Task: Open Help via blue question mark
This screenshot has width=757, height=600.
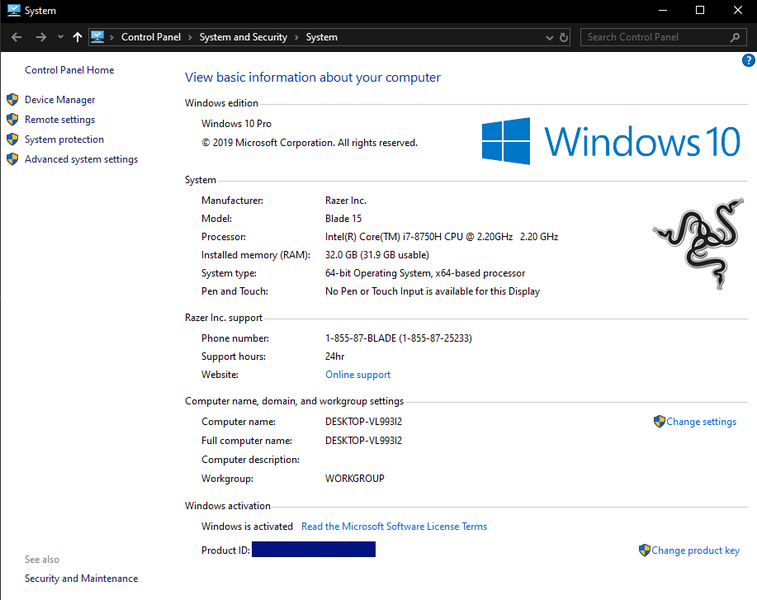Action: tap(748, 60)
